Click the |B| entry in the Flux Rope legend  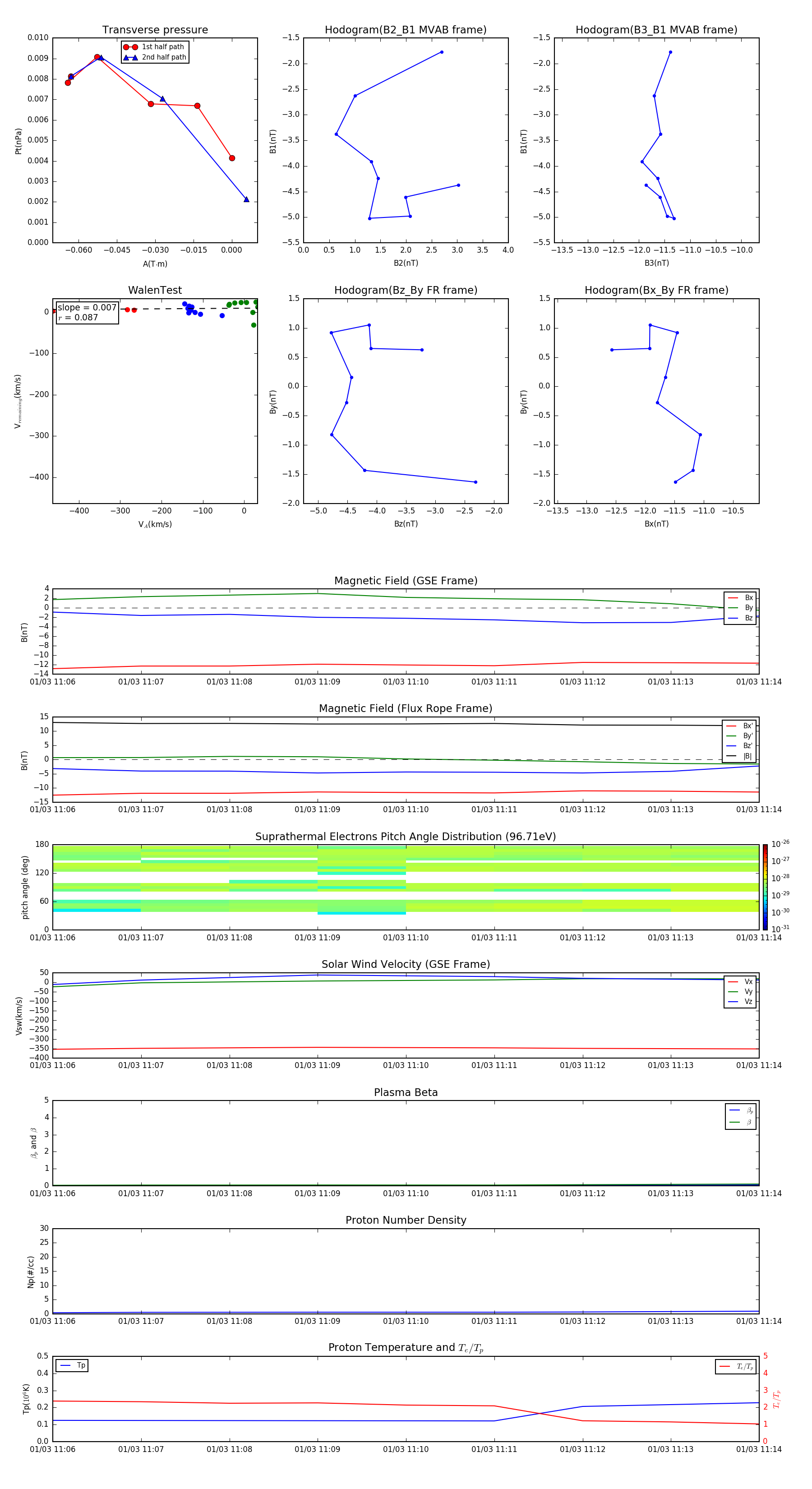click(x=740, y=756)
